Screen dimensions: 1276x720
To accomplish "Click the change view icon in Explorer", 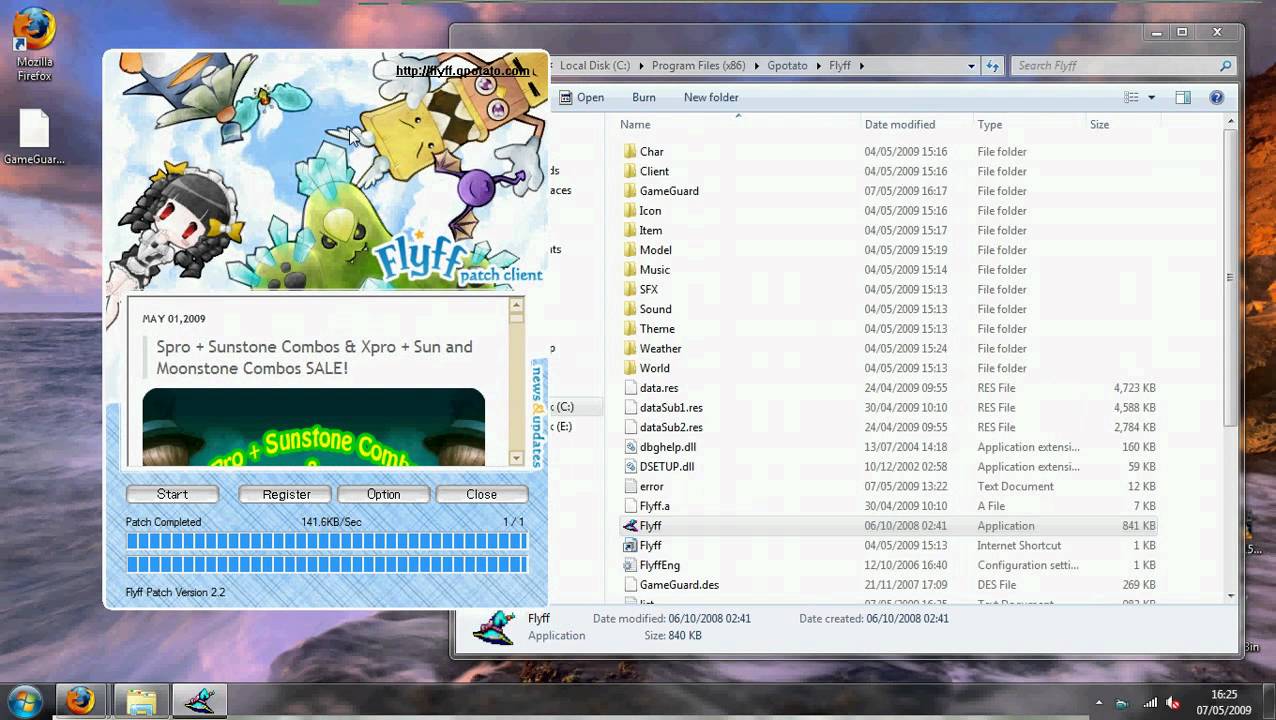I will pyautogui.click(x=1131, y=97).
